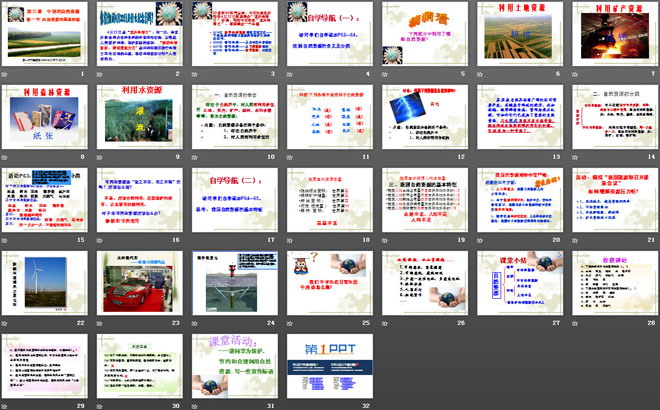Viewport: 660px width, 410px height.
Task: Select slide 26 thumbnail
Action: (425, 283)
